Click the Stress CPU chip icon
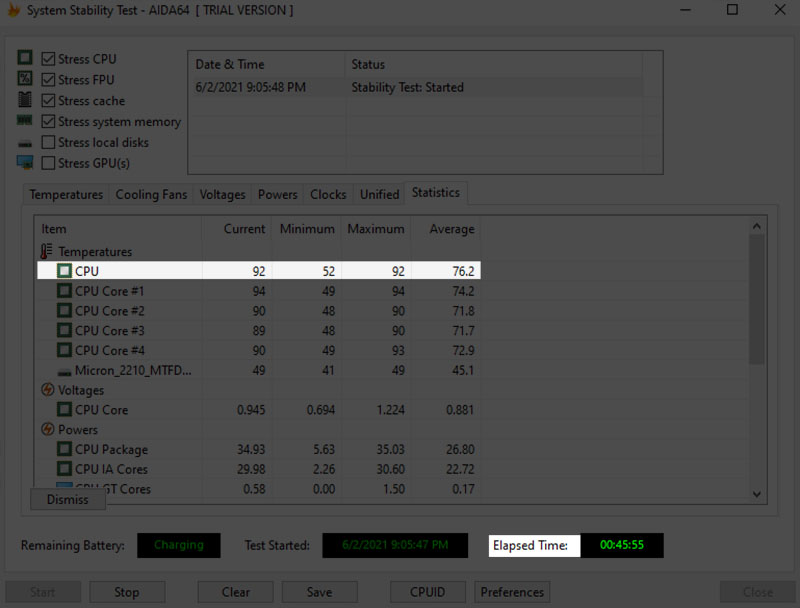 (24, 58)
